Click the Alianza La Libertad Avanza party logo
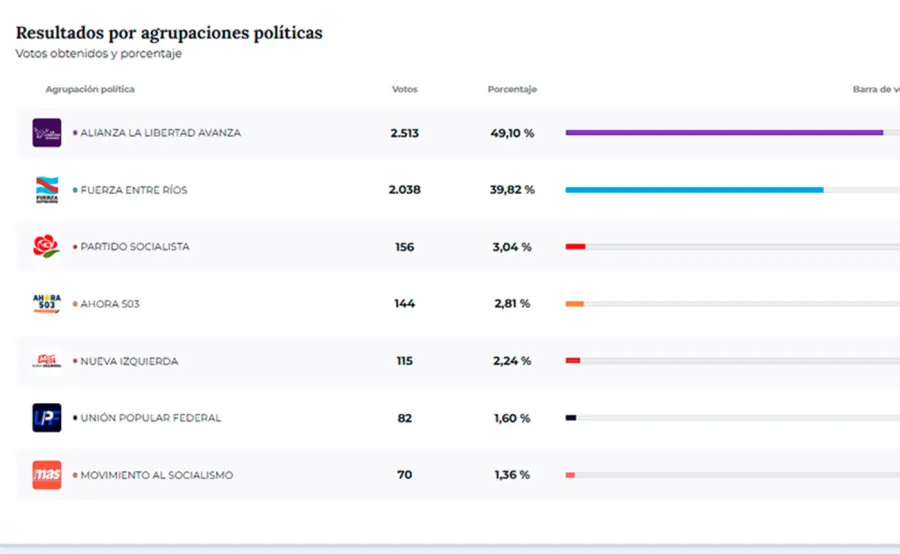 pyautogui.click(x=46, y=133)
